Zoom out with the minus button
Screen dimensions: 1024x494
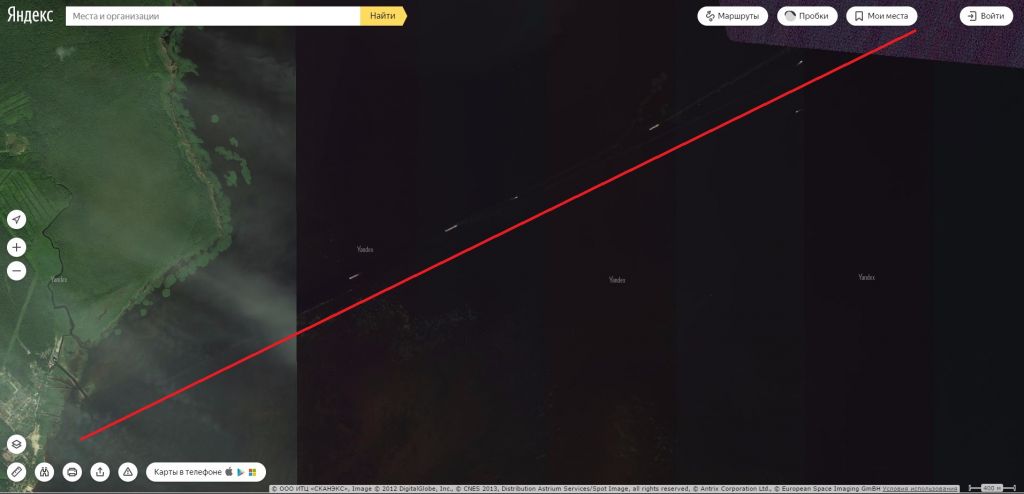(x=16, y=271)
